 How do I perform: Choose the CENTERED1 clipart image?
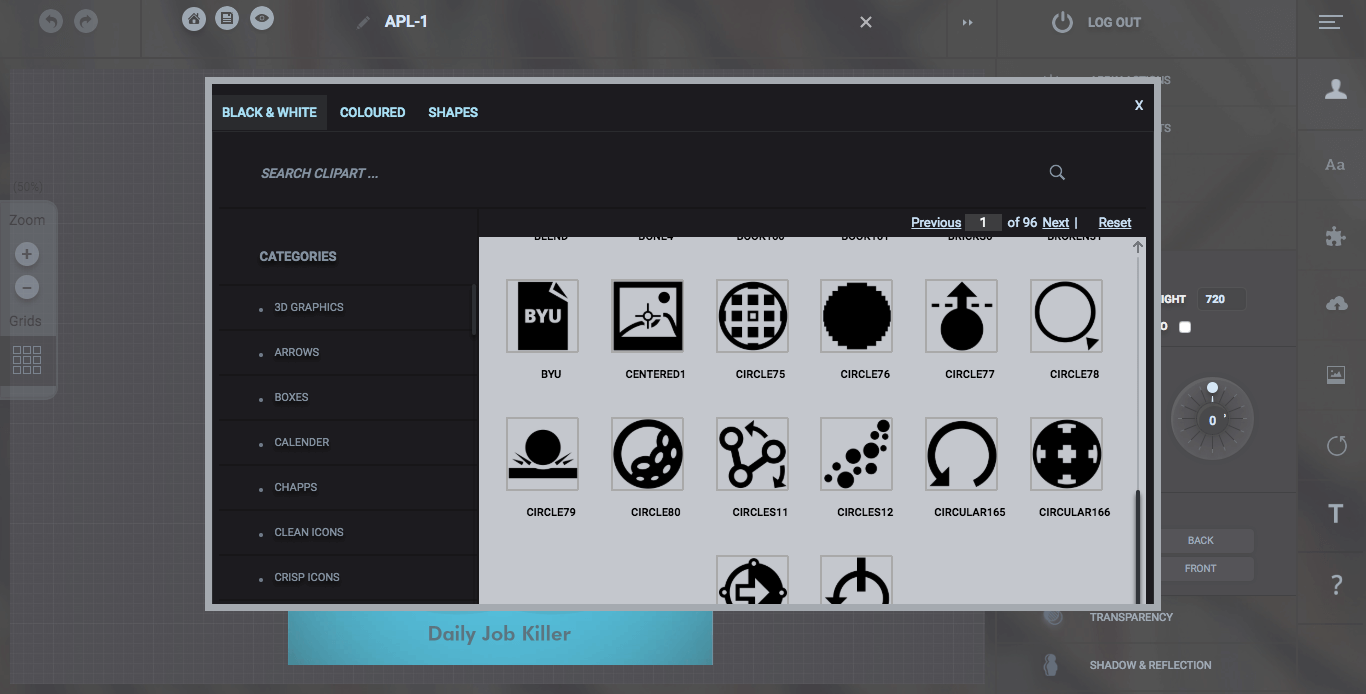point(647,316)
